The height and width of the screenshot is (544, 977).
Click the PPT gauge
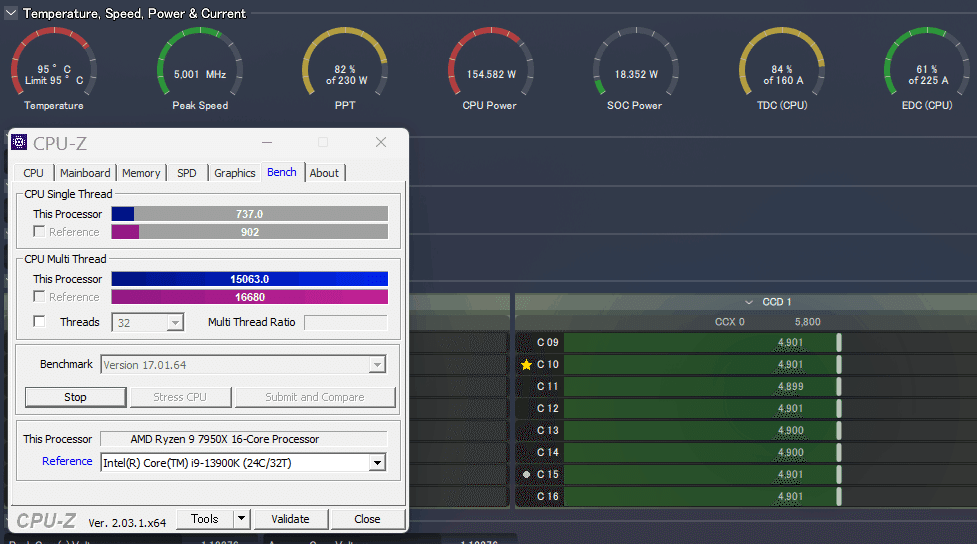pos(345,69)
